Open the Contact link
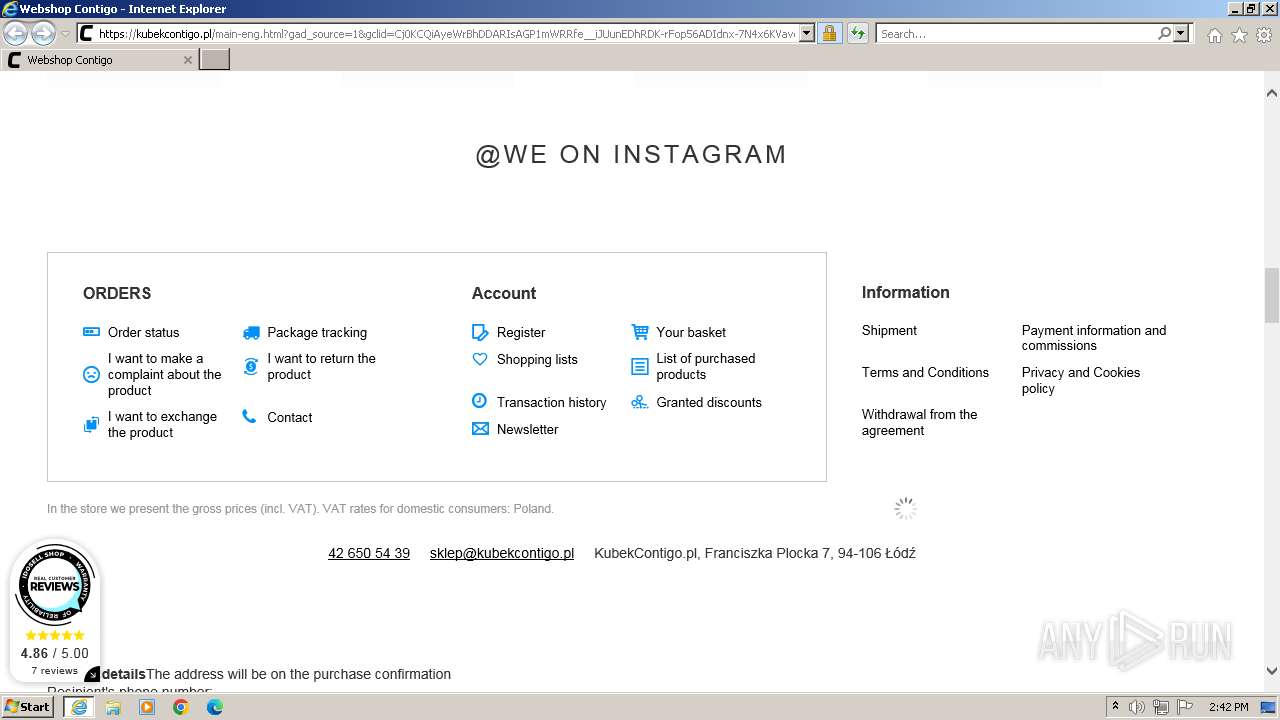The image size is (1280, 720). (x=290, y=417)
